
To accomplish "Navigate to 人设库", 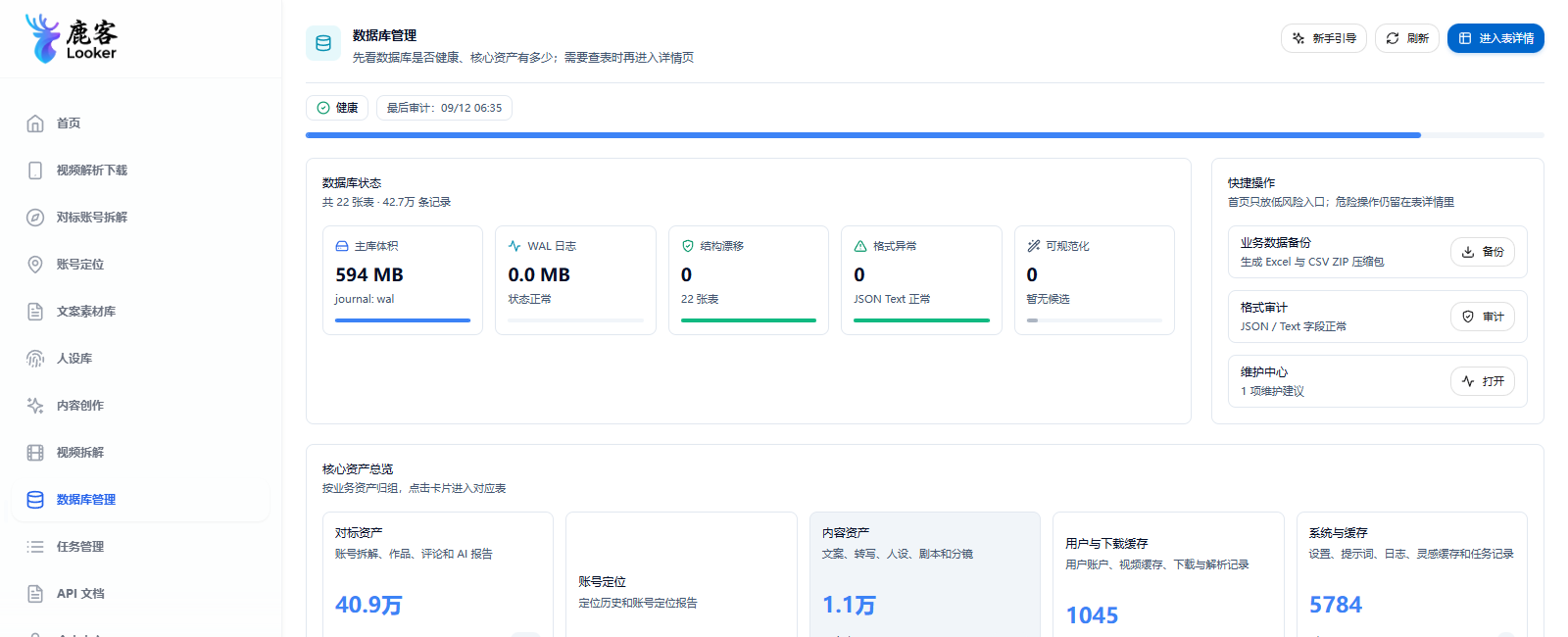I will tap(141, 359).
